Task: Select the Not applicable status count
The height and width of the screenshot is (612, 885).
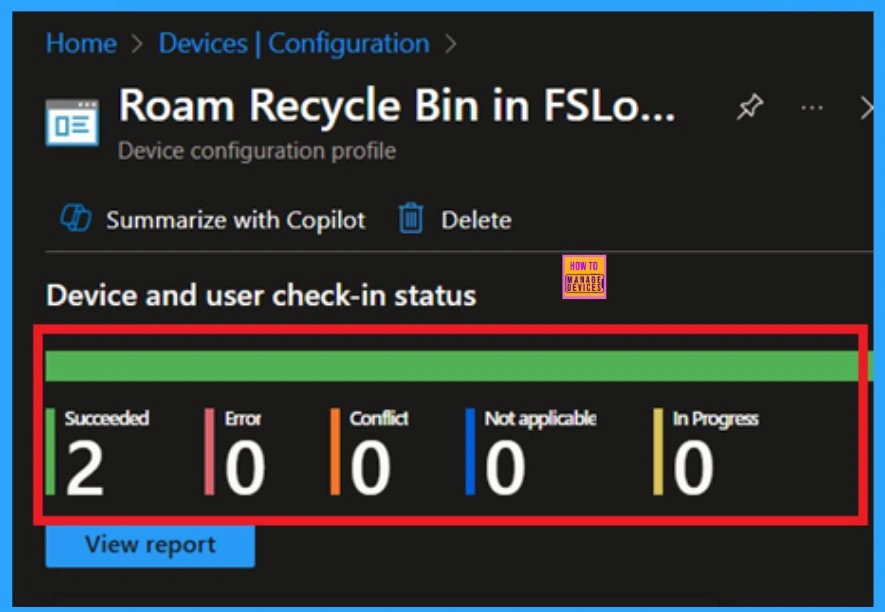Action: [505, 469]
